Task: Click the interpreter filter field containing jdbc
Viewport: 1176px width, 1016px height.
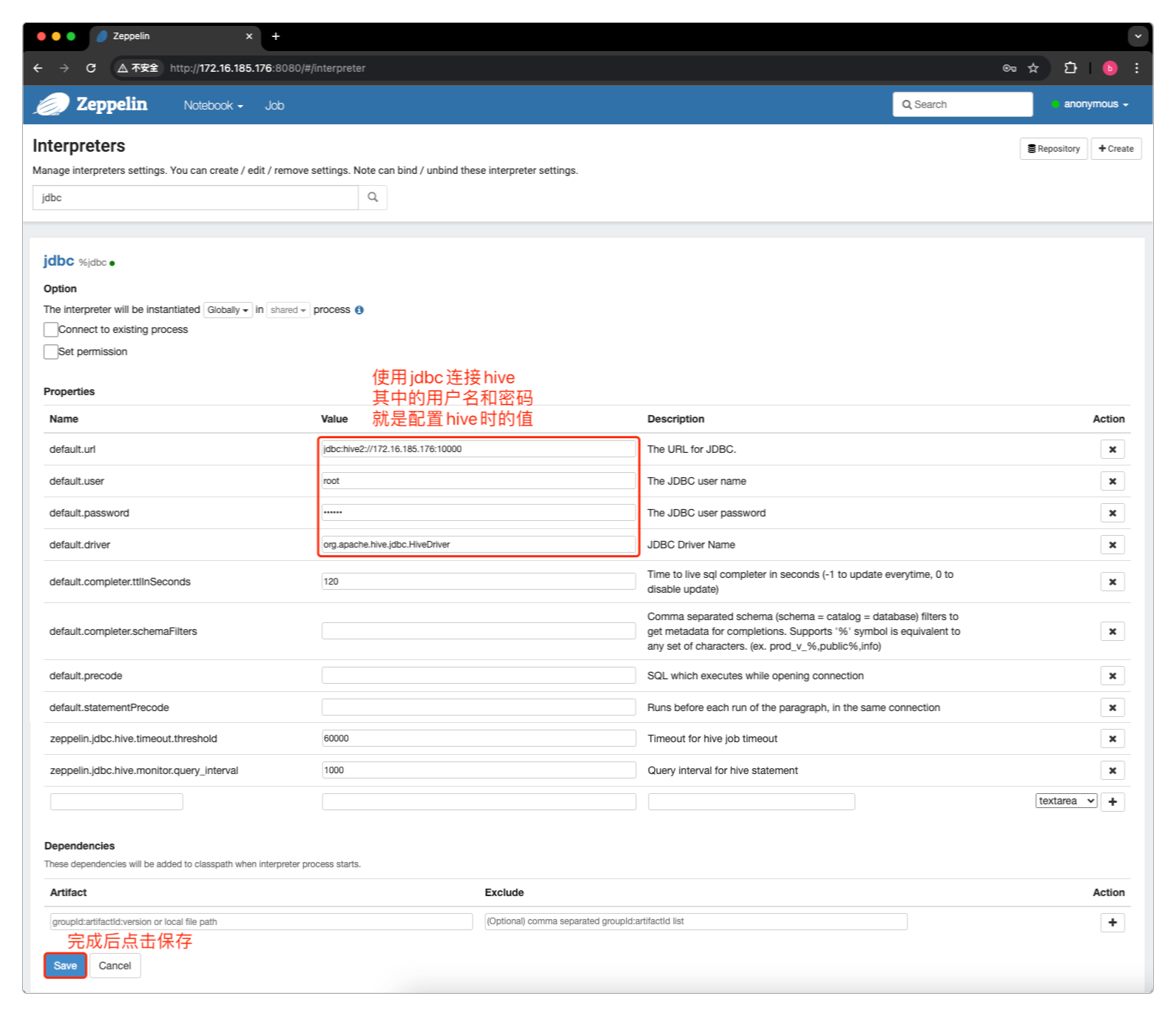Action: coord(195,198)
